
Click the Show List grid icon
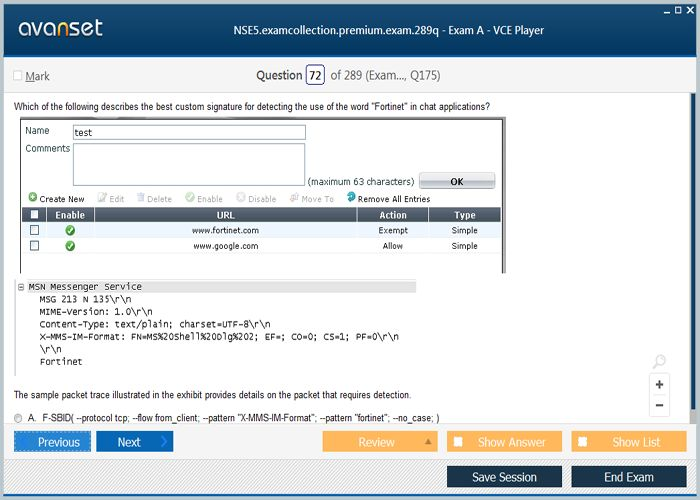(583, 442)
